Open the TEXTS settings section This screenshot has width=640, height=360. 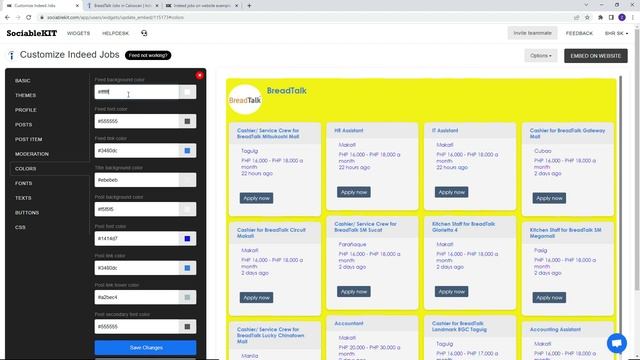pyautogui.click(x=23, y=198)
